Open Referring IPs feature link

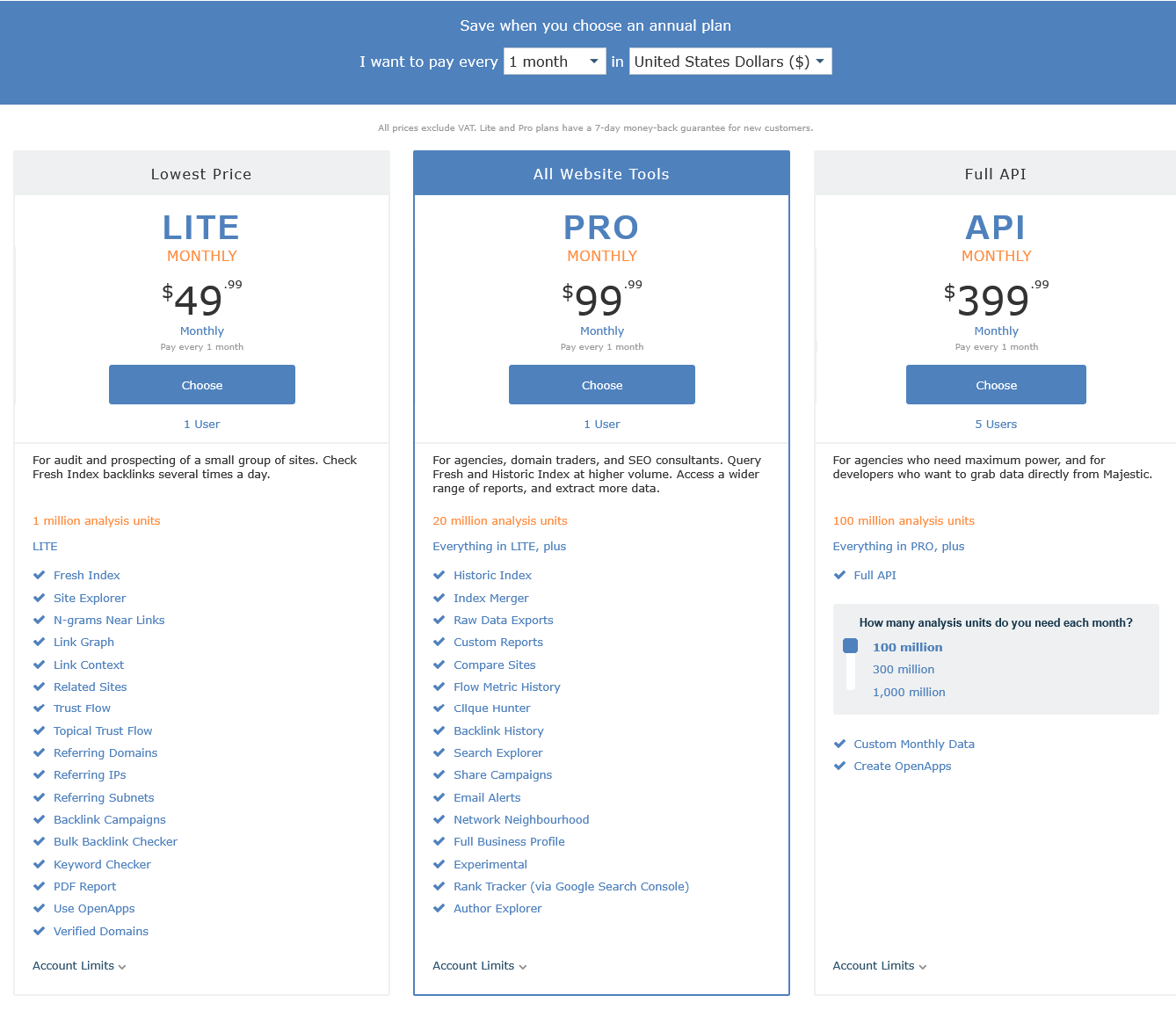90,774
